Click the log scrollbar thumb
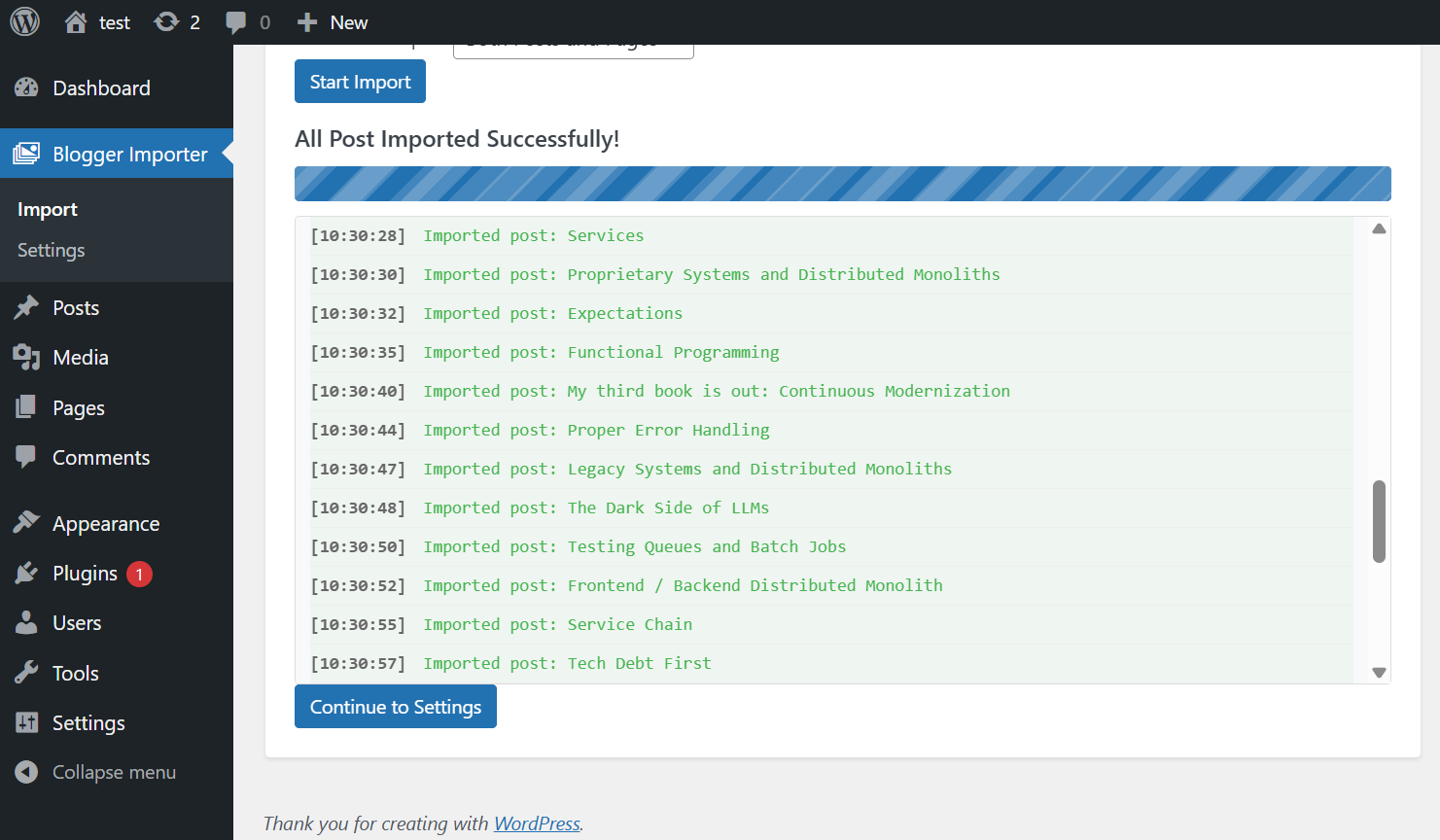Viewport: 1440px width, 840px height. [x=1379, y=521]
